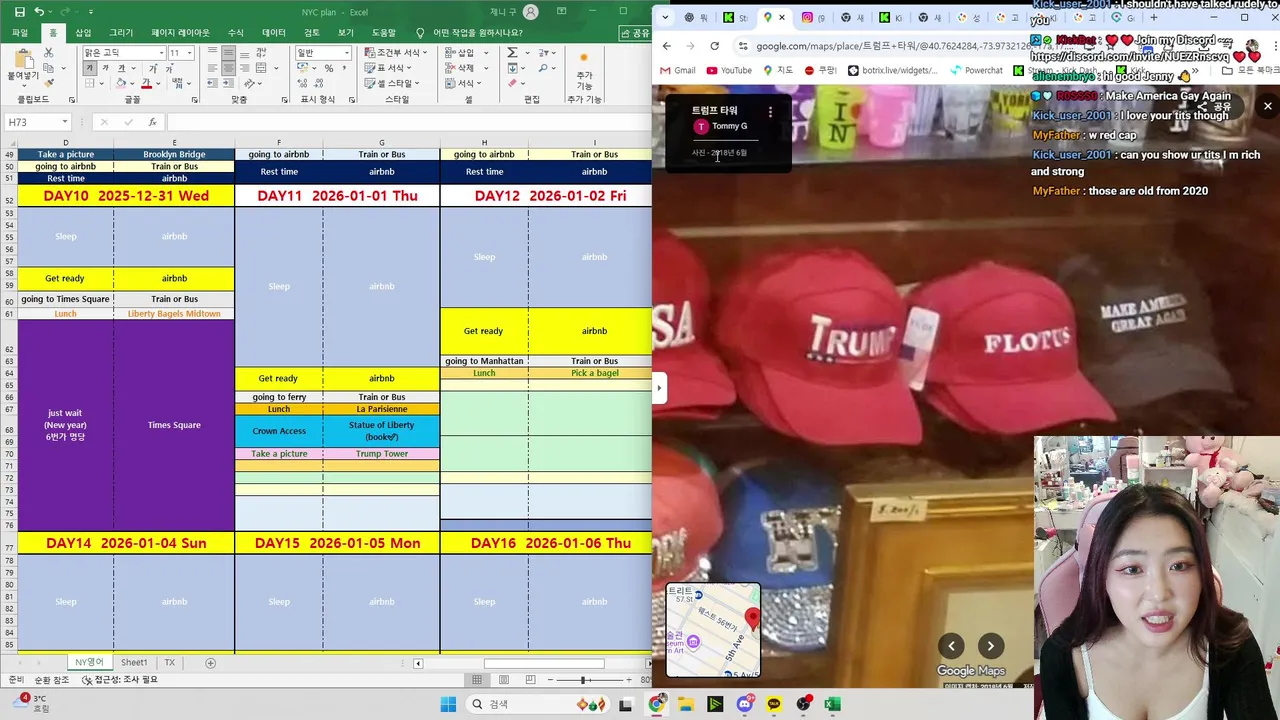Show previous photo in Google Maps
This screenshot has height=720, width=1280.
click(x=952, y=646)
